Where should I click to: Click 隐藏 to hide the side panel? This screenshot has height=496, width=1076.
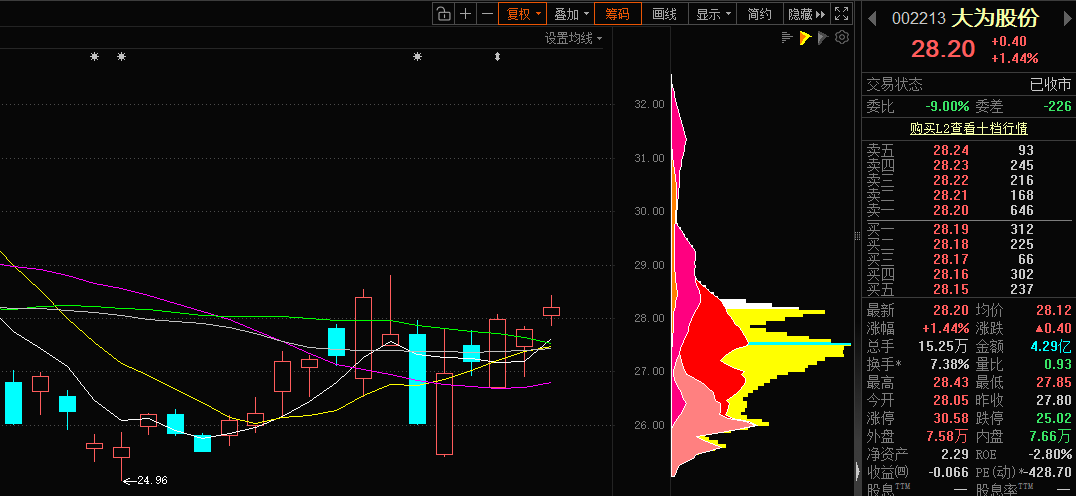point(806,14)
